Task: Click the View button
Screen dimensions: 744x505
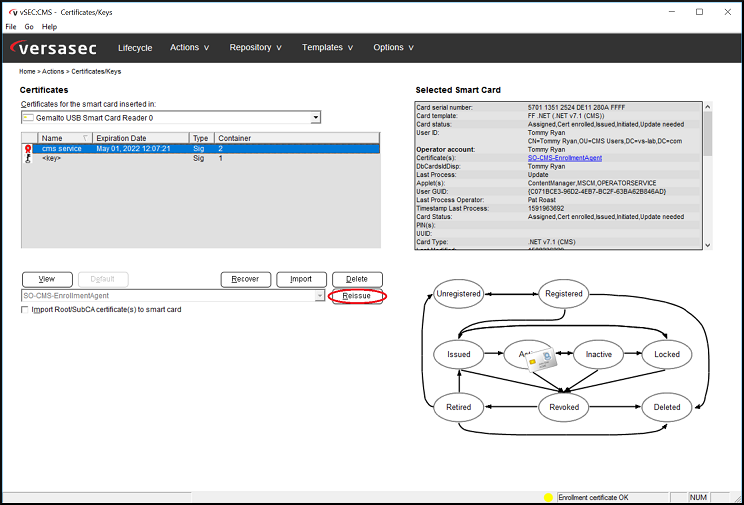Action: [x=47, y=279]
